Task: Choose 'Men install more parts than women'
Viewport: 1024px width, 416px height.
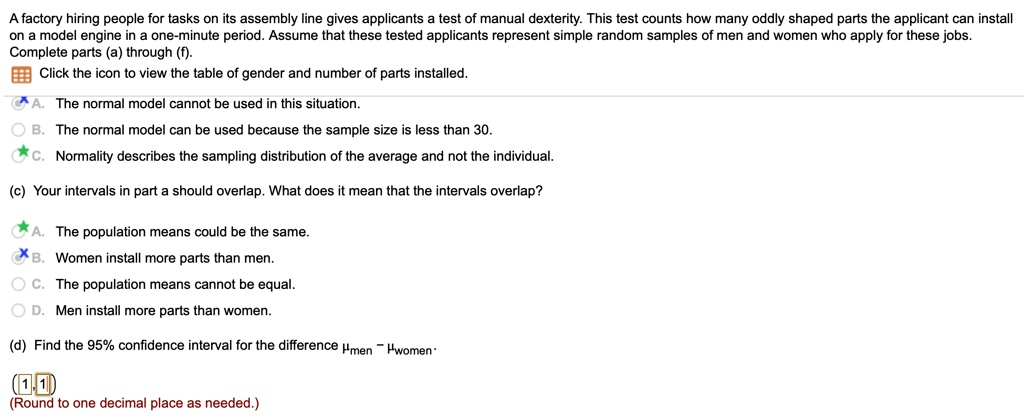Action: tap(19, 310)
